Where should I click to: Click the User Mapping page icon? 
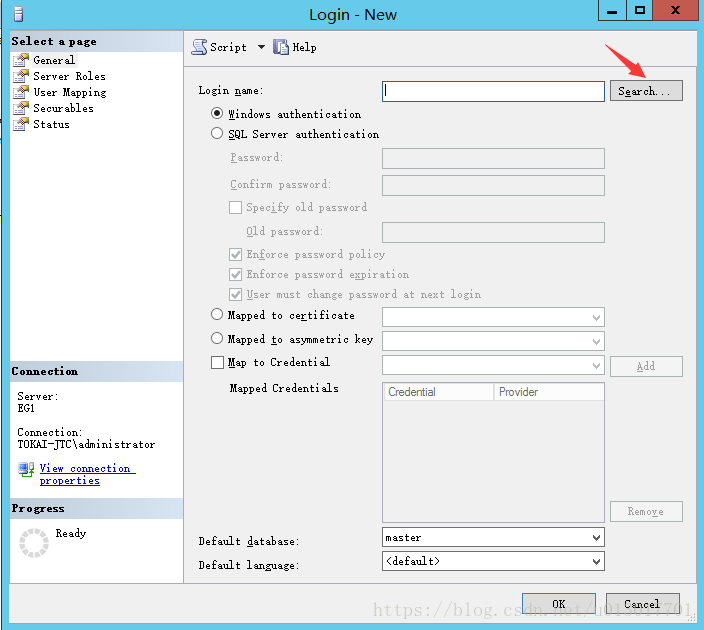click(21, 92)
